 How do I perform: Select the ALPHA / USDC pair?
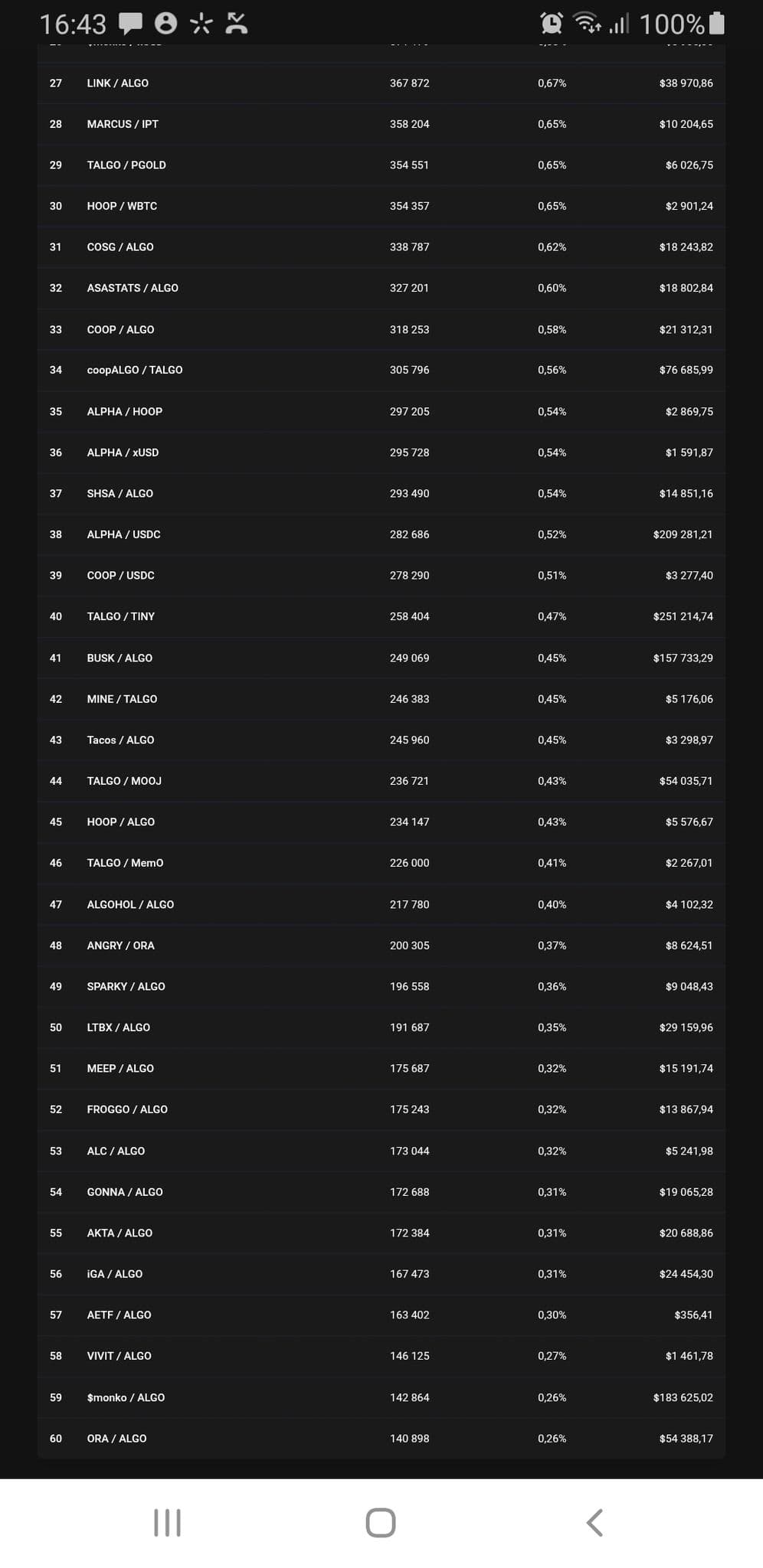(x=123, y=534)
